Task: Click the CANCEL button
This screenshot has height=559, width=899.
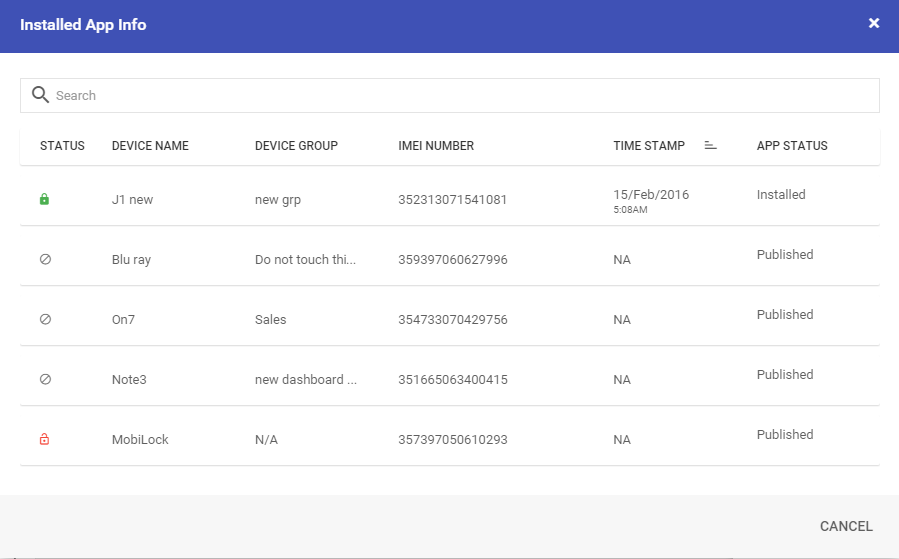Action: [x=846, y=526]
